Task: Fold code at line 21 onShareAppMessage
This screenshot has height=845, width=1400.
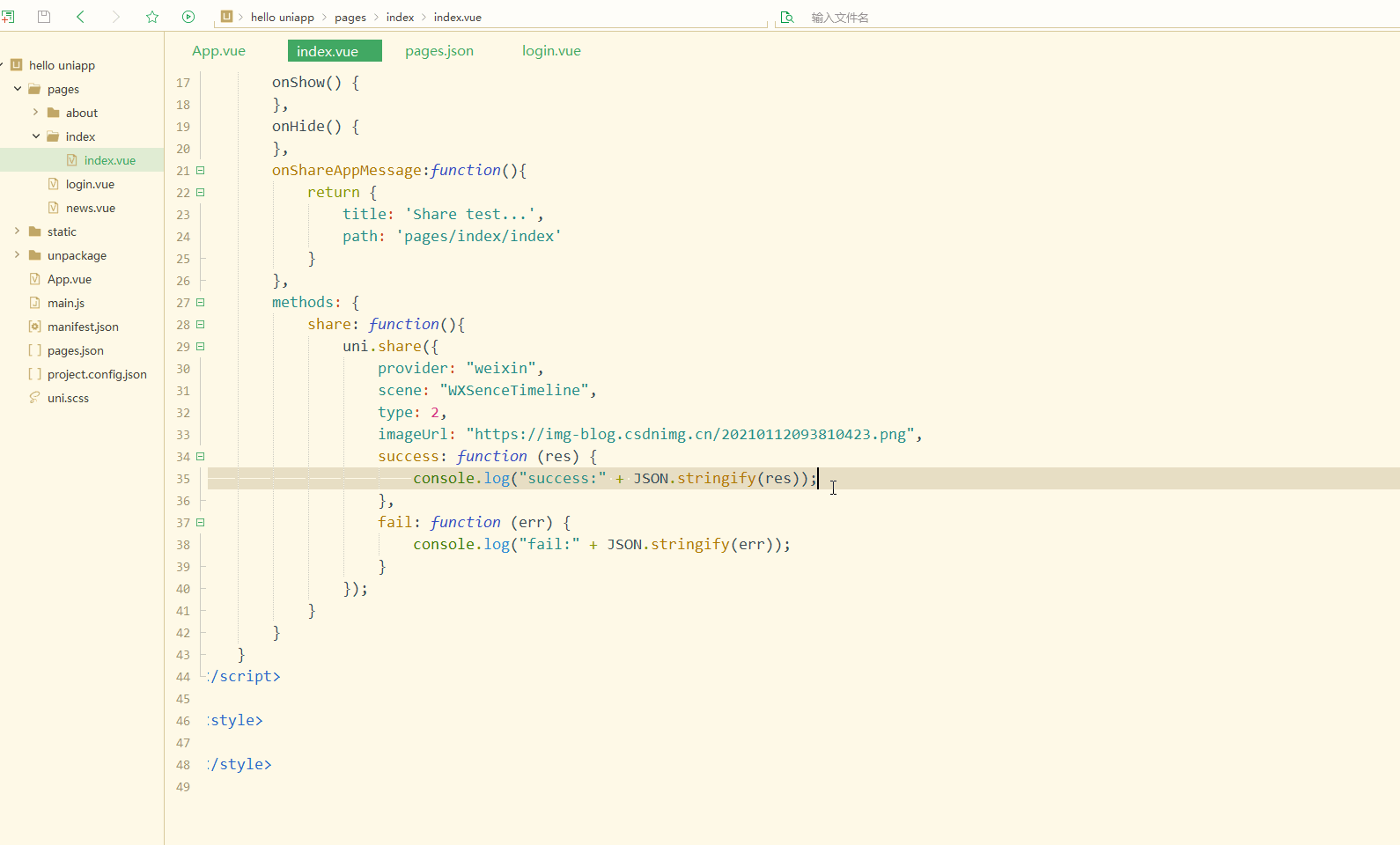Action: tap(201, 171)
